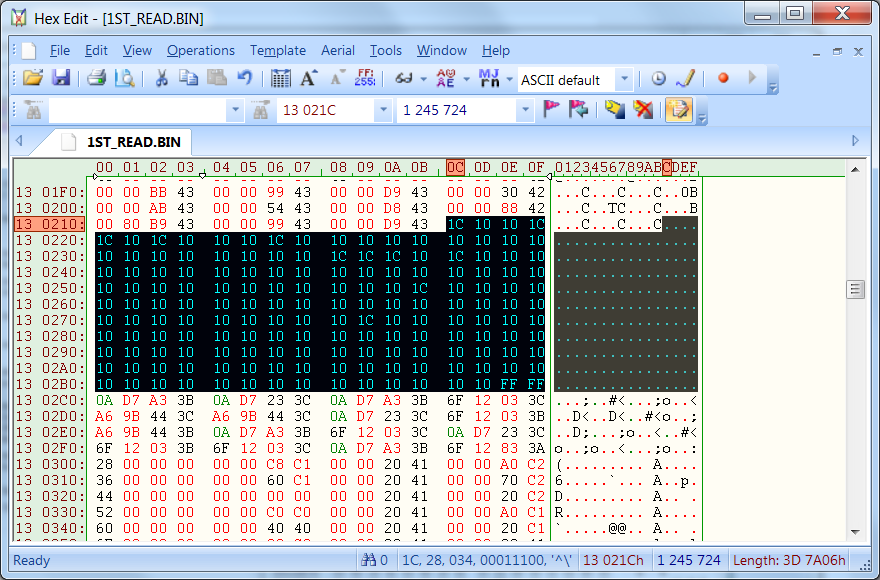Play macro with arrow icon

click(752, 78)
